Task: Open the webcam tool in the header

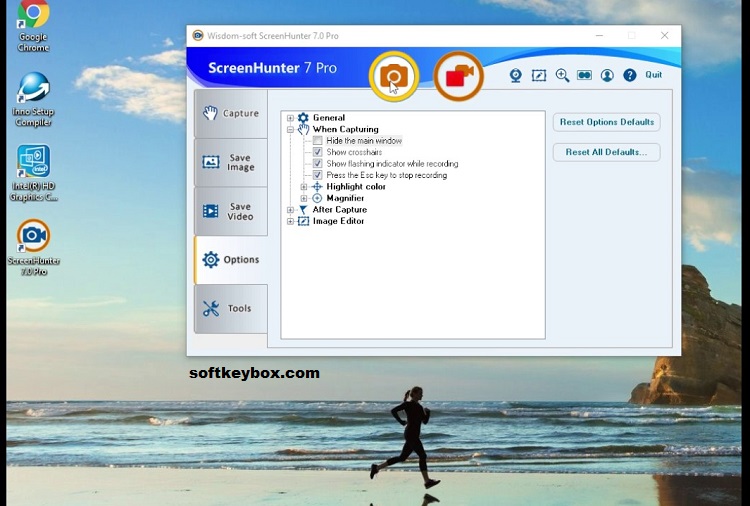Action: pos(516,76)
